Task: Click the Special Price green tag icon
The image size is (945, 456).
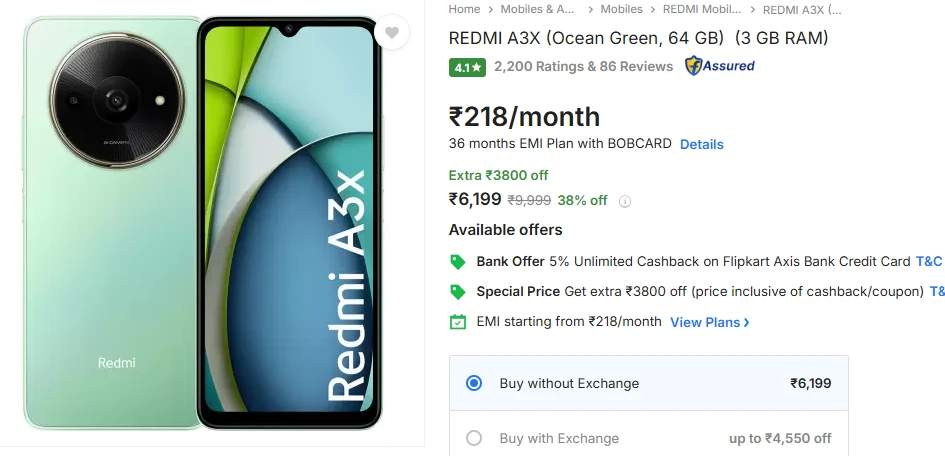Action: pyautogui.click(x=458, y=292)
